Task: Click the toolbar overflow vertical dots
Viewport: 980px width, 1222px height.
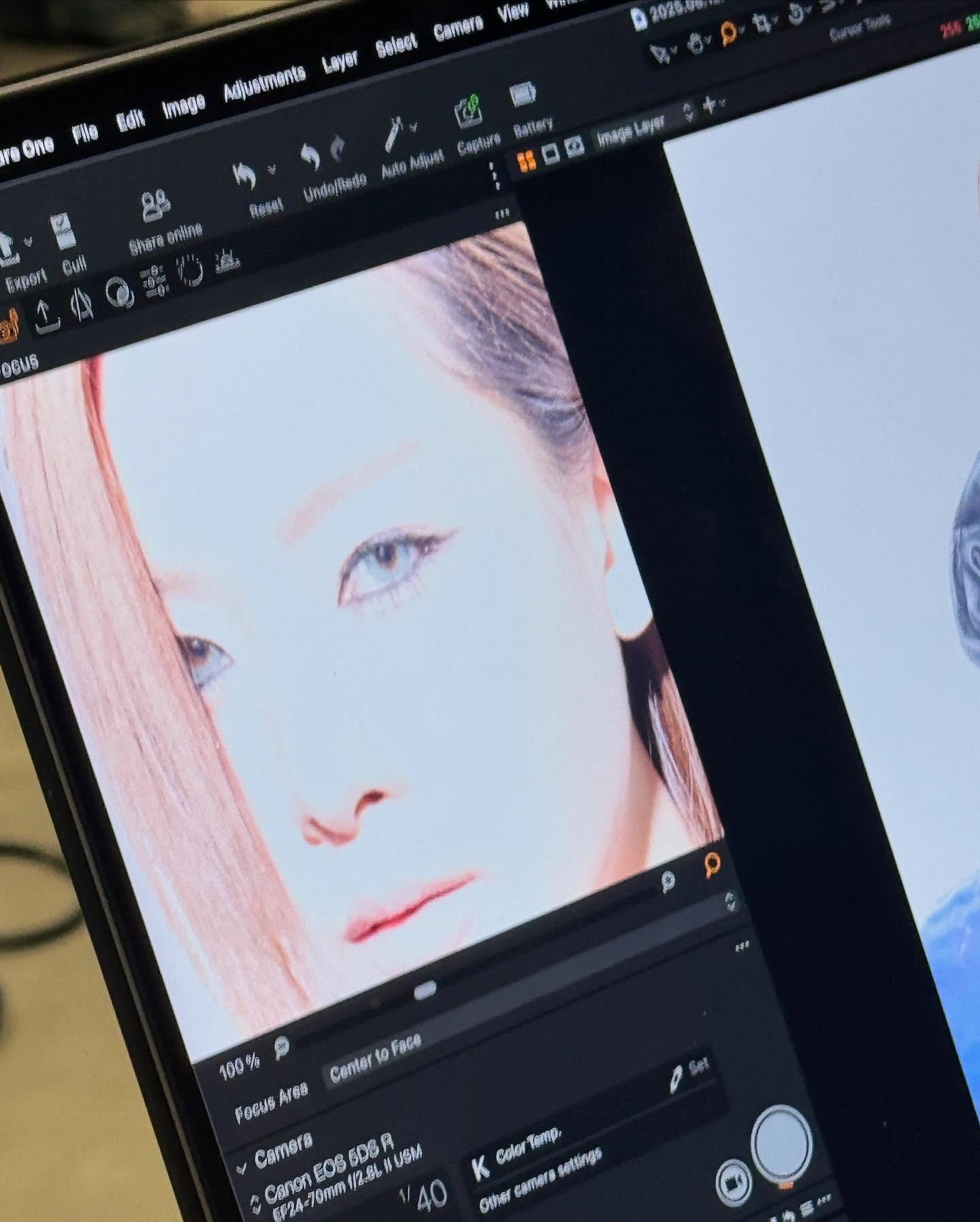Action: 495,176
